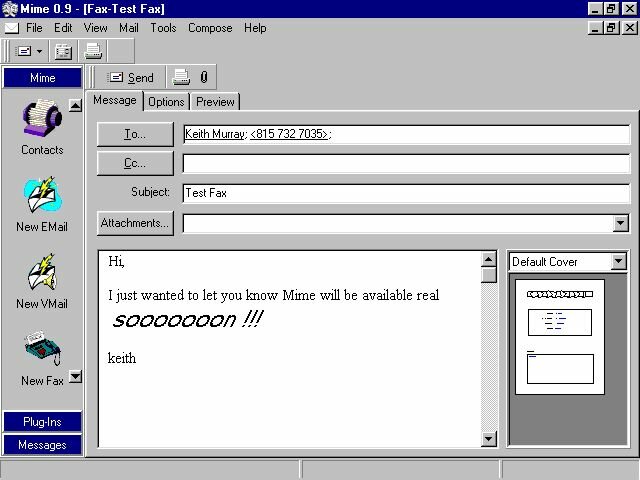This screenshot has height=480, width=640.
Task: Click the envelope icon left of File menu
Action: (11, 28)
